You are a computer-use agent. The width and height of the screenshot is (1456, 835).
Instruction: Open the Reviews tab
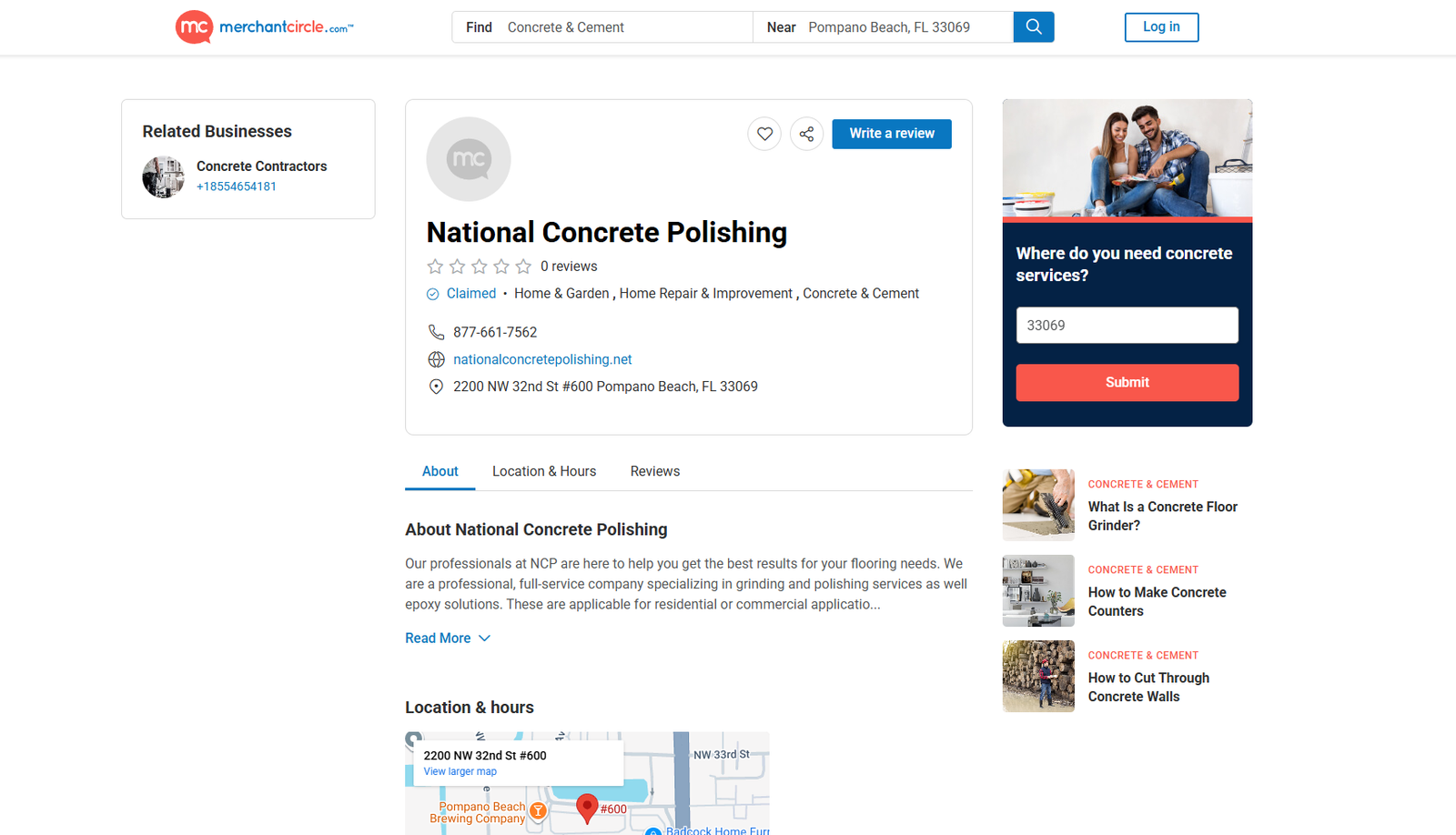pyautogui.click(x=654, y=471)
